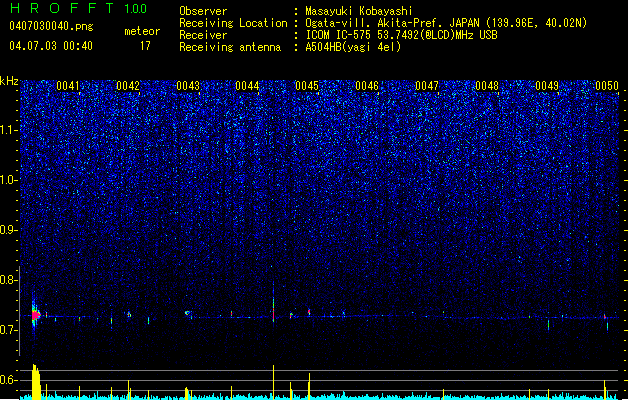Click the 'Observer' field label

(x=203, y=11)
